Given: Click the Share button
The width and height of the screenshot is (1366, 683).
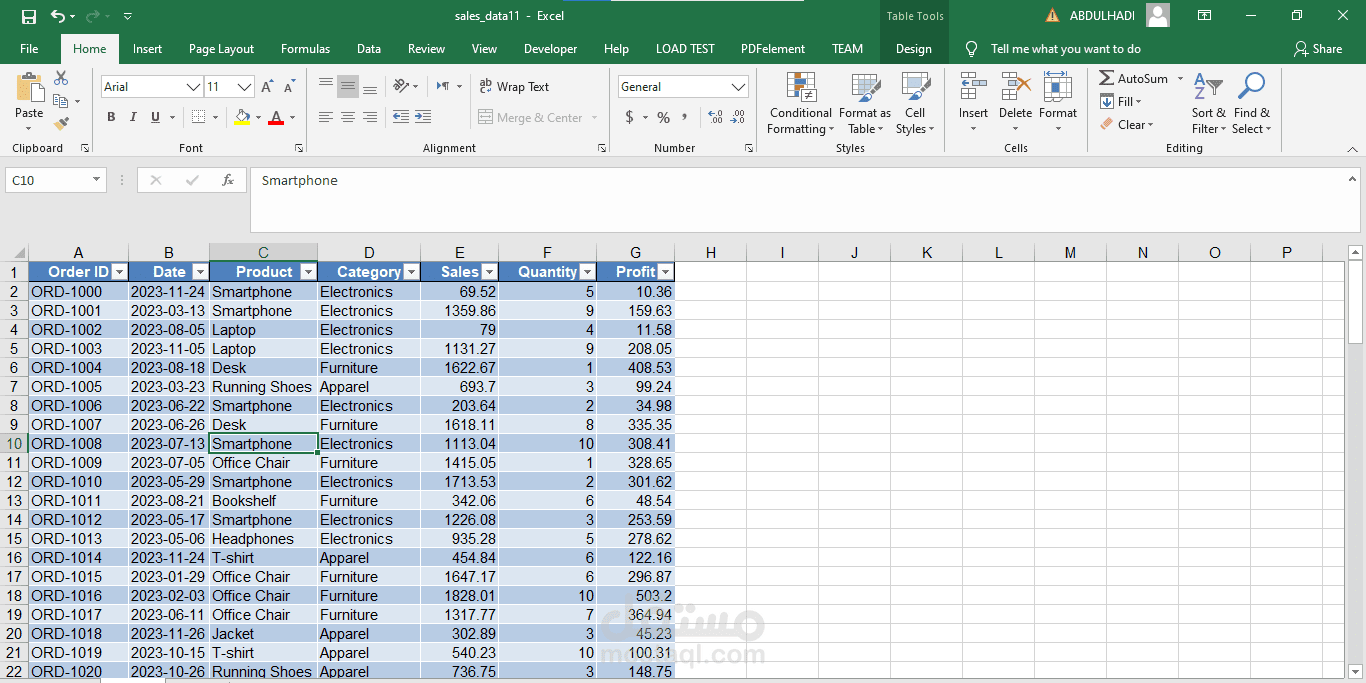Looking at the screenshot, I should tap(1317, 49).
